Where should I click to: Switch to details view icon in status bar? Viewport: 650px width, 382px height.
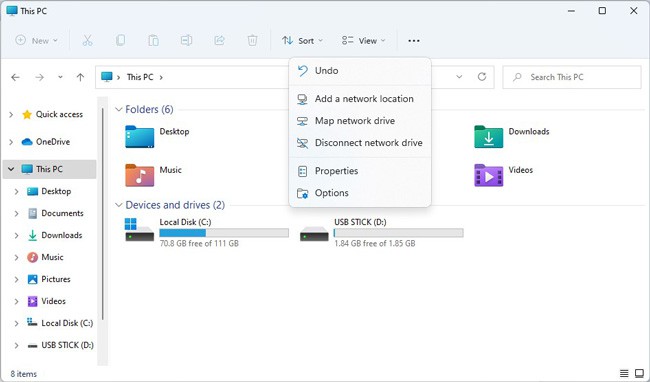[x=624, y=374]
